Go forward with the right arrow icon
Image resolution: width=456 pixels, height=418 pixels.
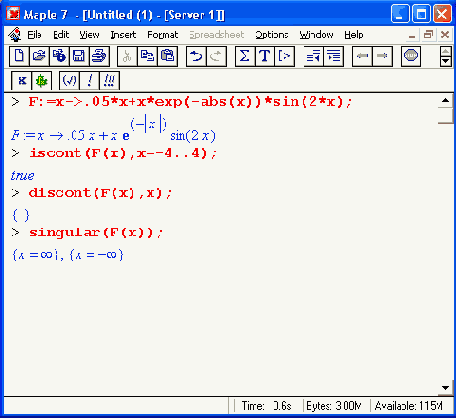click(x=383, y=56)
